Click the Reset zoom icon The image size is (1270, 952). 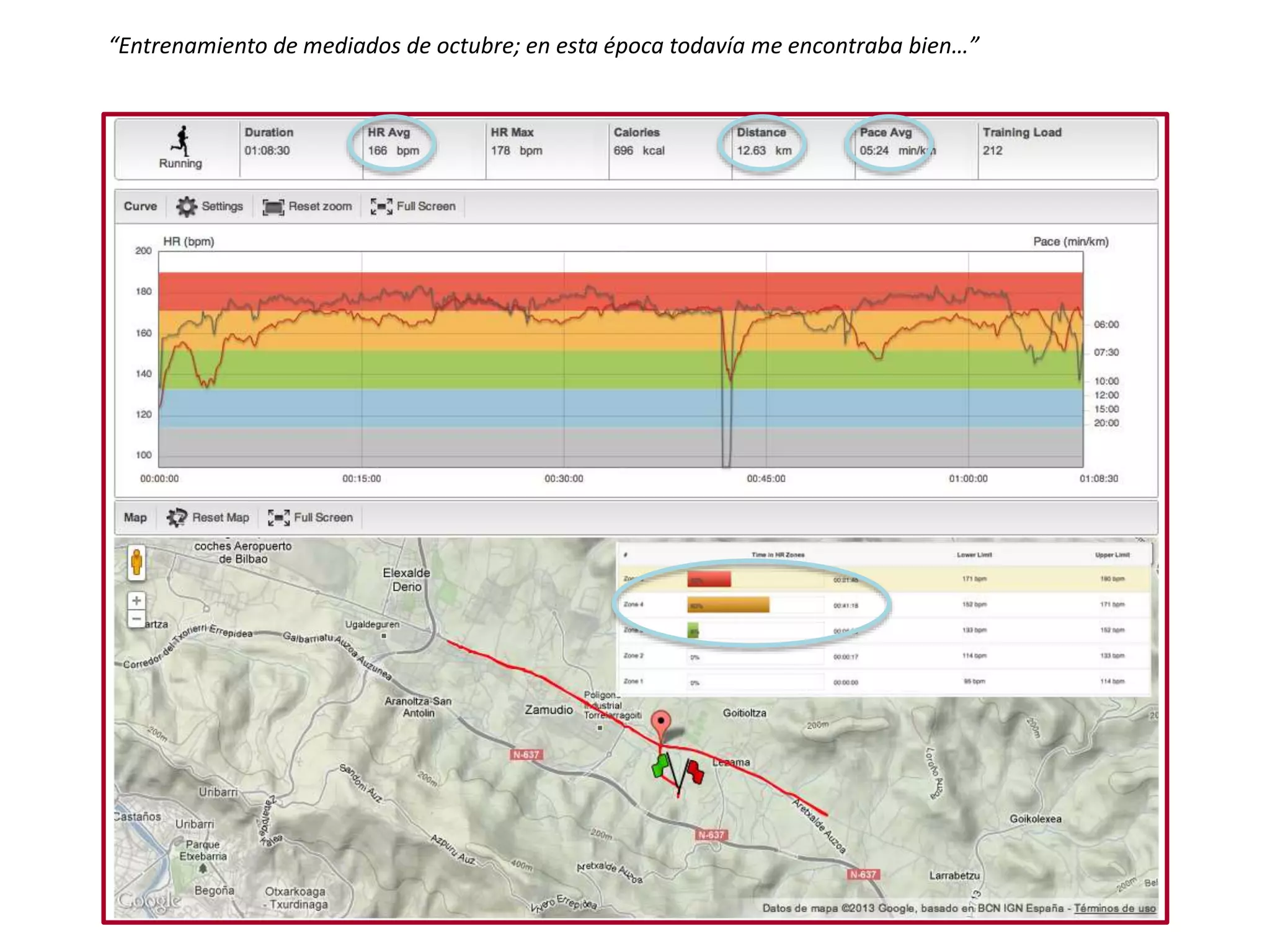(x=273, y=206)
